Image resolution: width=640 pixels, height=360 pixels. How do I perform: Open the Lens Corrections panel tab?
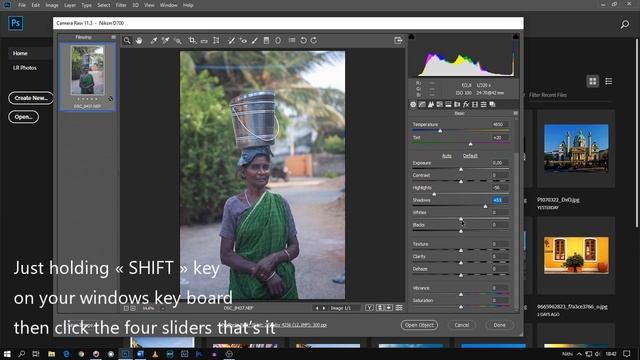(x=457, y=104)
